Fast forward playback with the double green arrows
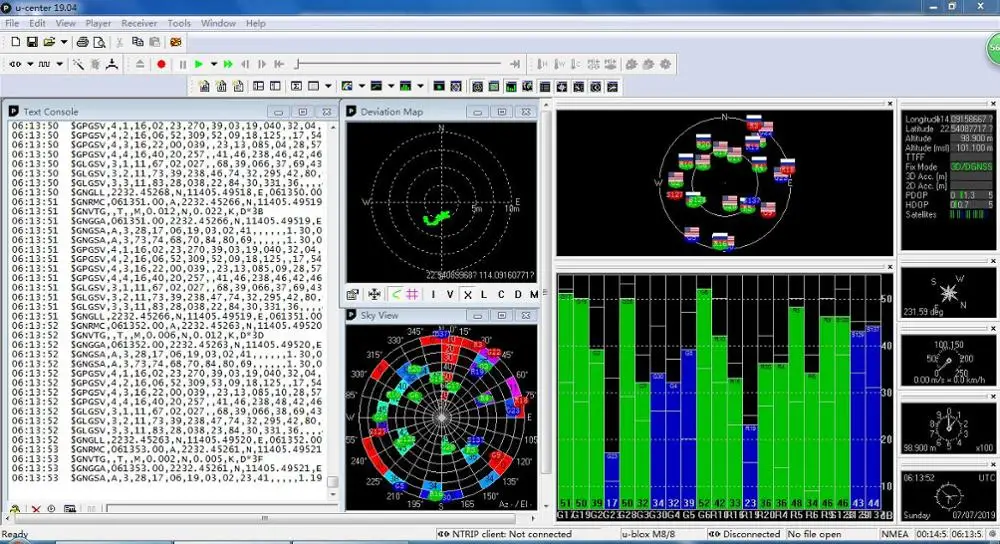The height and width of the screenshot is (544, 1000). click(x=228, y=64)
